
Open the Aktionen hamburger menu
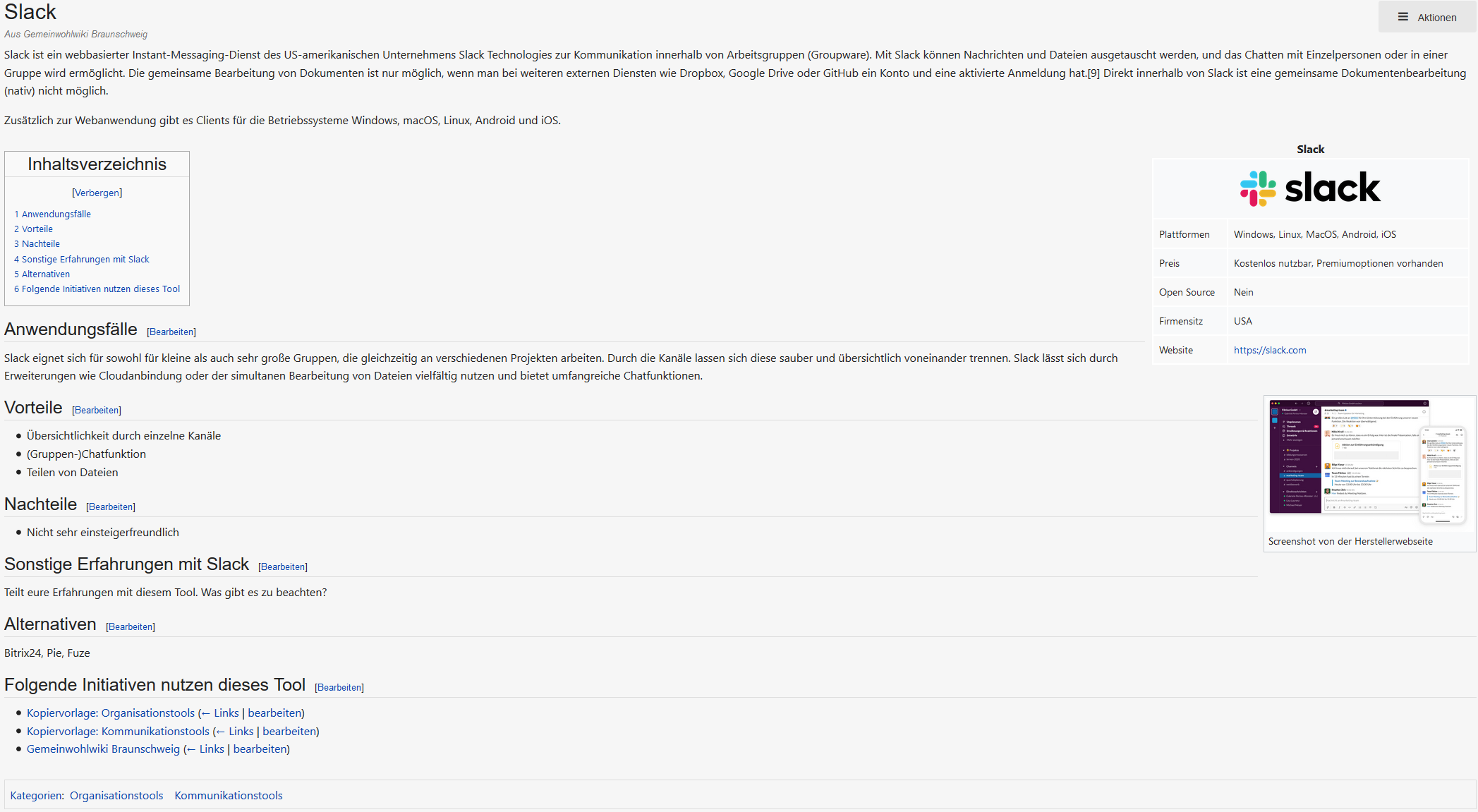point(1426,17)
